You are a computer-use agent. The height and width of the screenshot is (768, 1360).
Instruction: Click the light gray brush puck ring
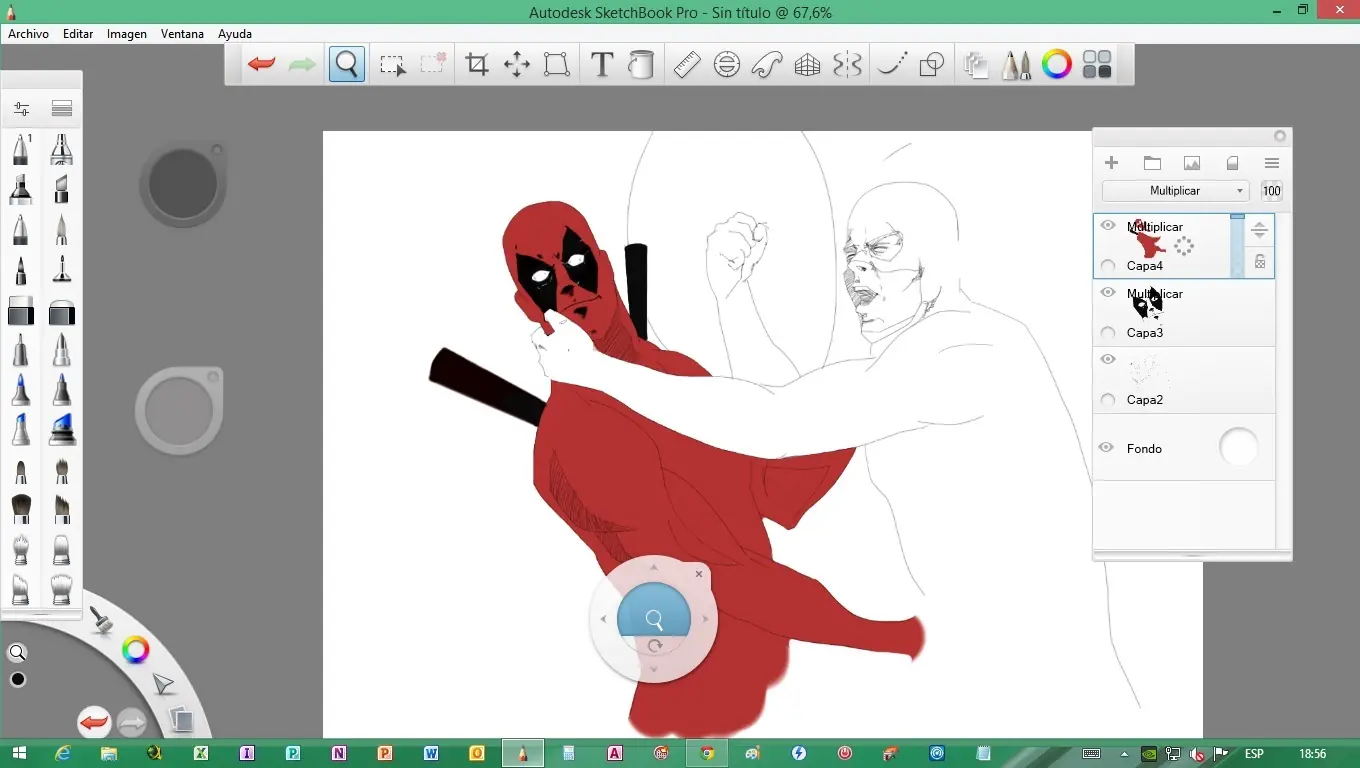click(x=180, y=411)
